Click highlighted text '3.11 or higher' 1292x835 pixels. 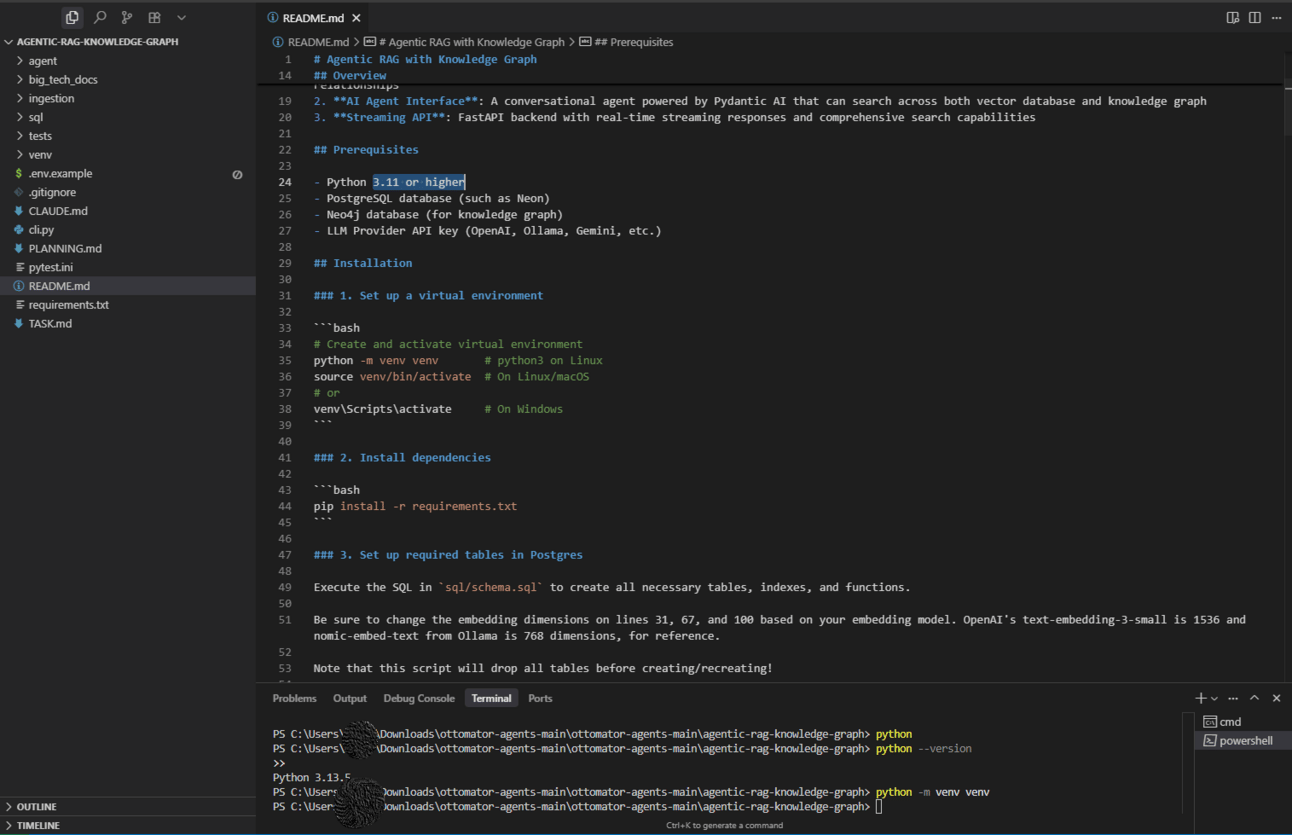point(419,182)
